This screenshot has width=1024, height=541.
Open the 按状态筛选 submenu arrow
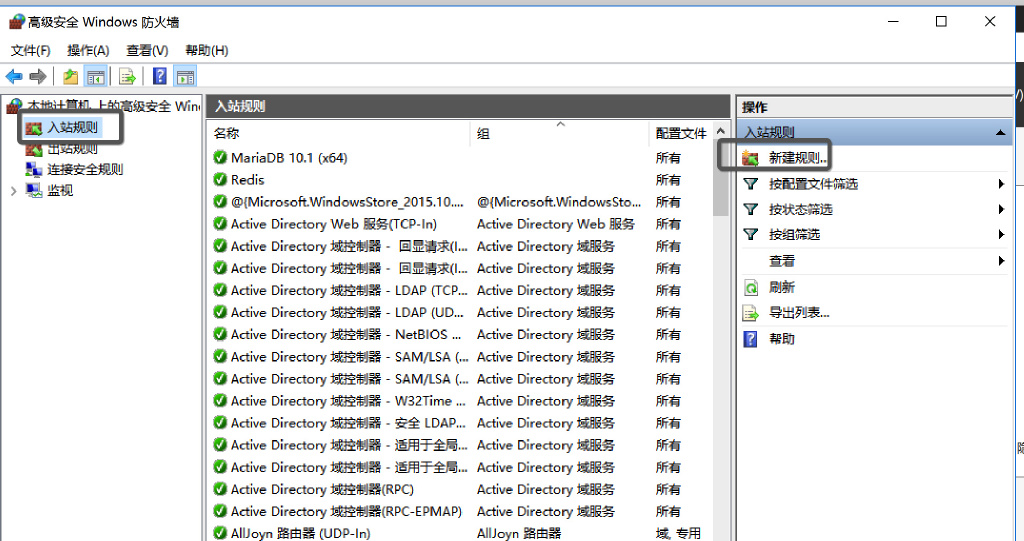[1000, 209]
